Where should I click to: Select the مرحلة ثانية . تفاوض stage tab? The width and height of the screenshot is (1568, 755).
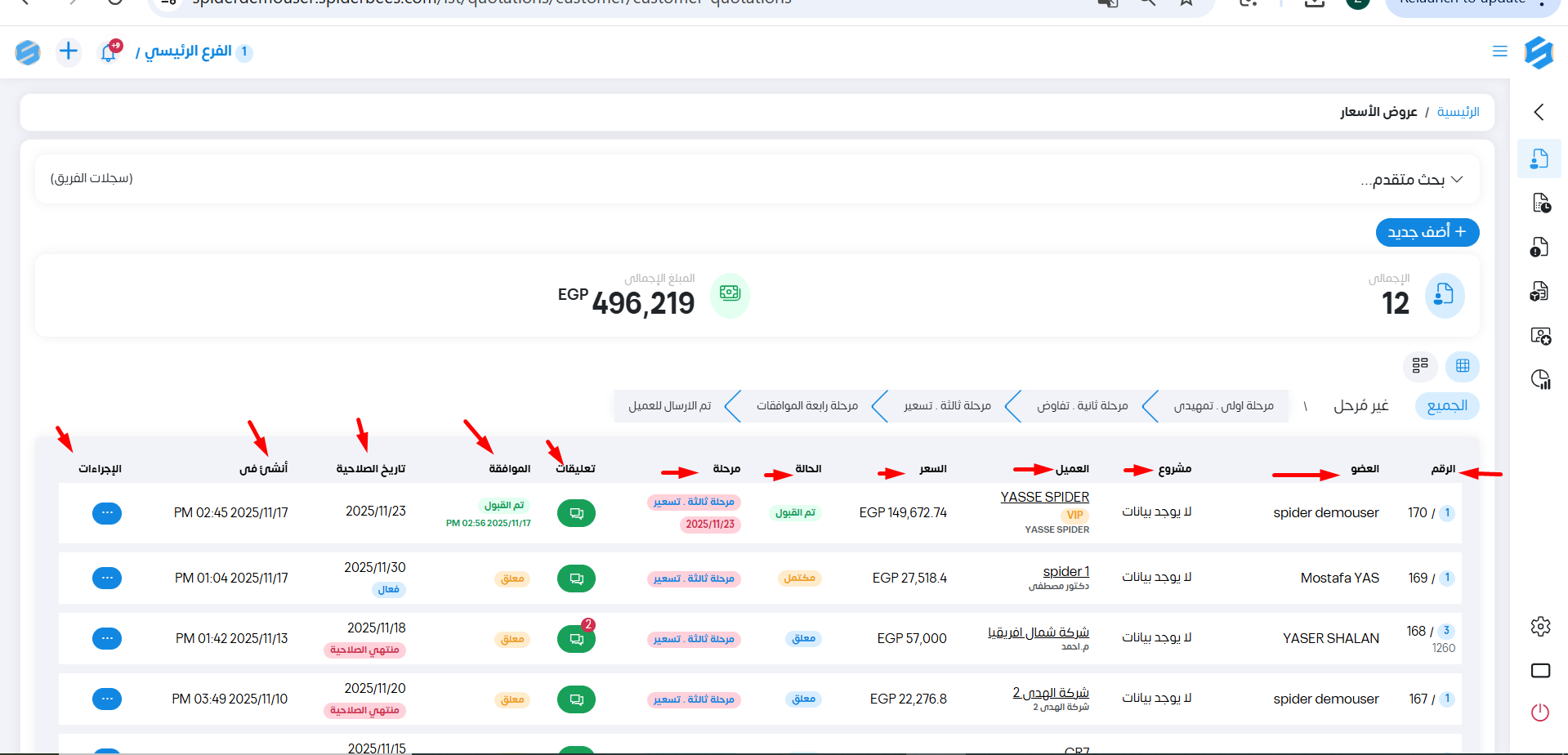click(x=1082, y=406)
